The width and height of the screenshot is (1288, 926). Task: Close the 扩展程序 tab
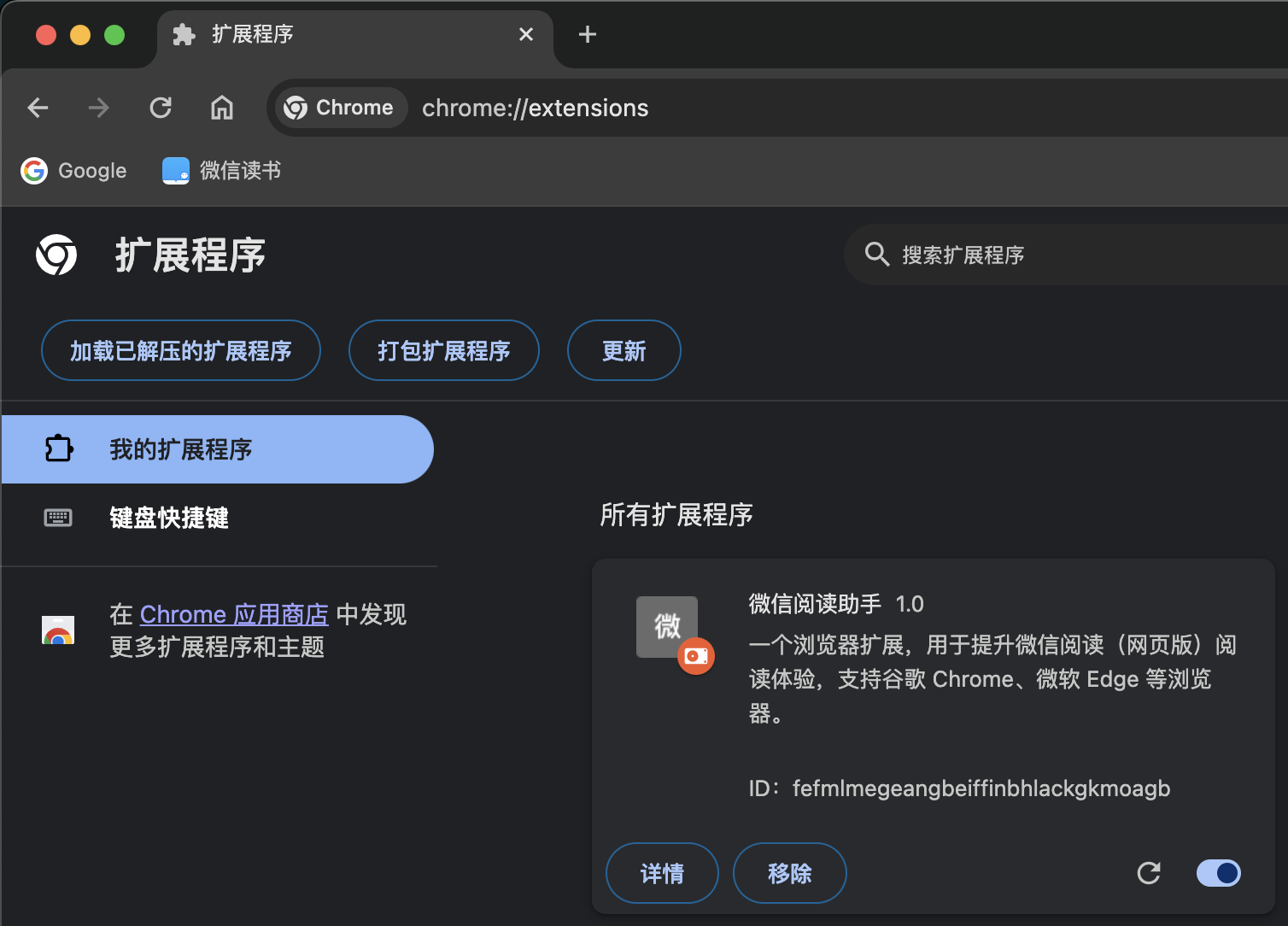point(526,34)
